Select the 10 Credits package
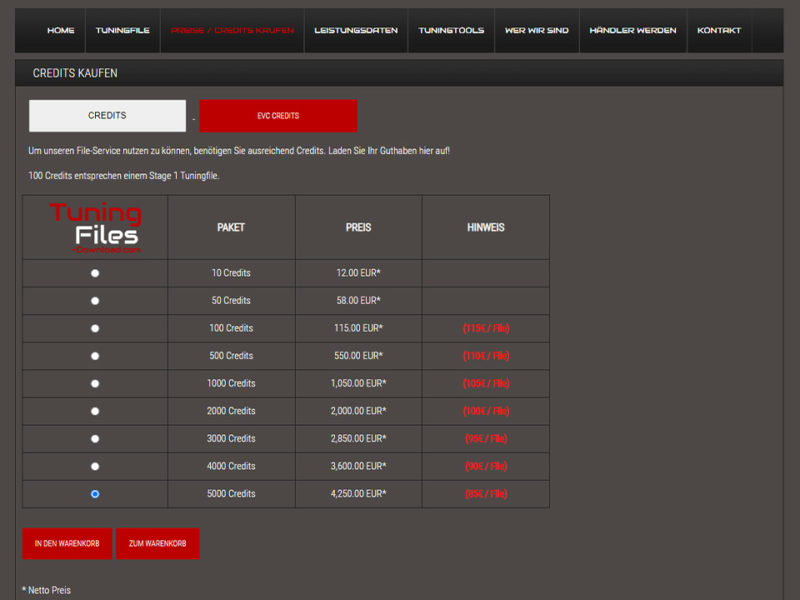The image size is (800, 600). (x=95, y=273)
